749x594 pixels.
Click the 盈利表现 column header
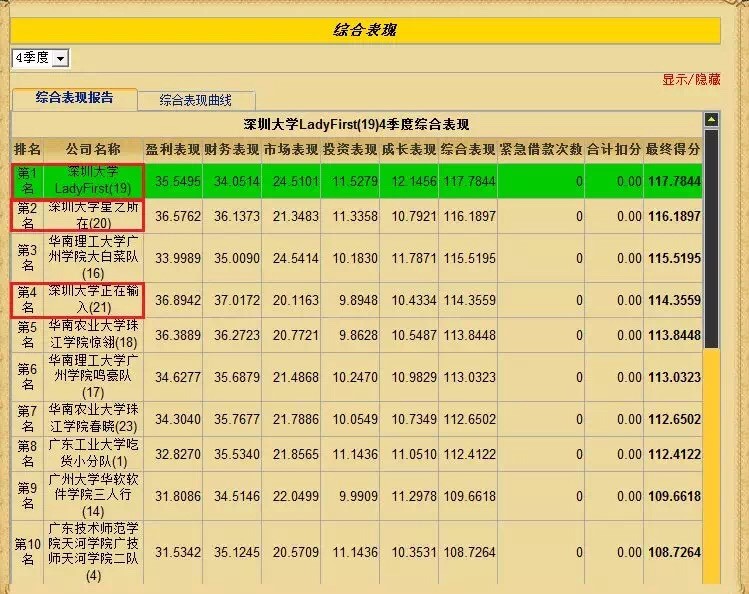[173, 149]
